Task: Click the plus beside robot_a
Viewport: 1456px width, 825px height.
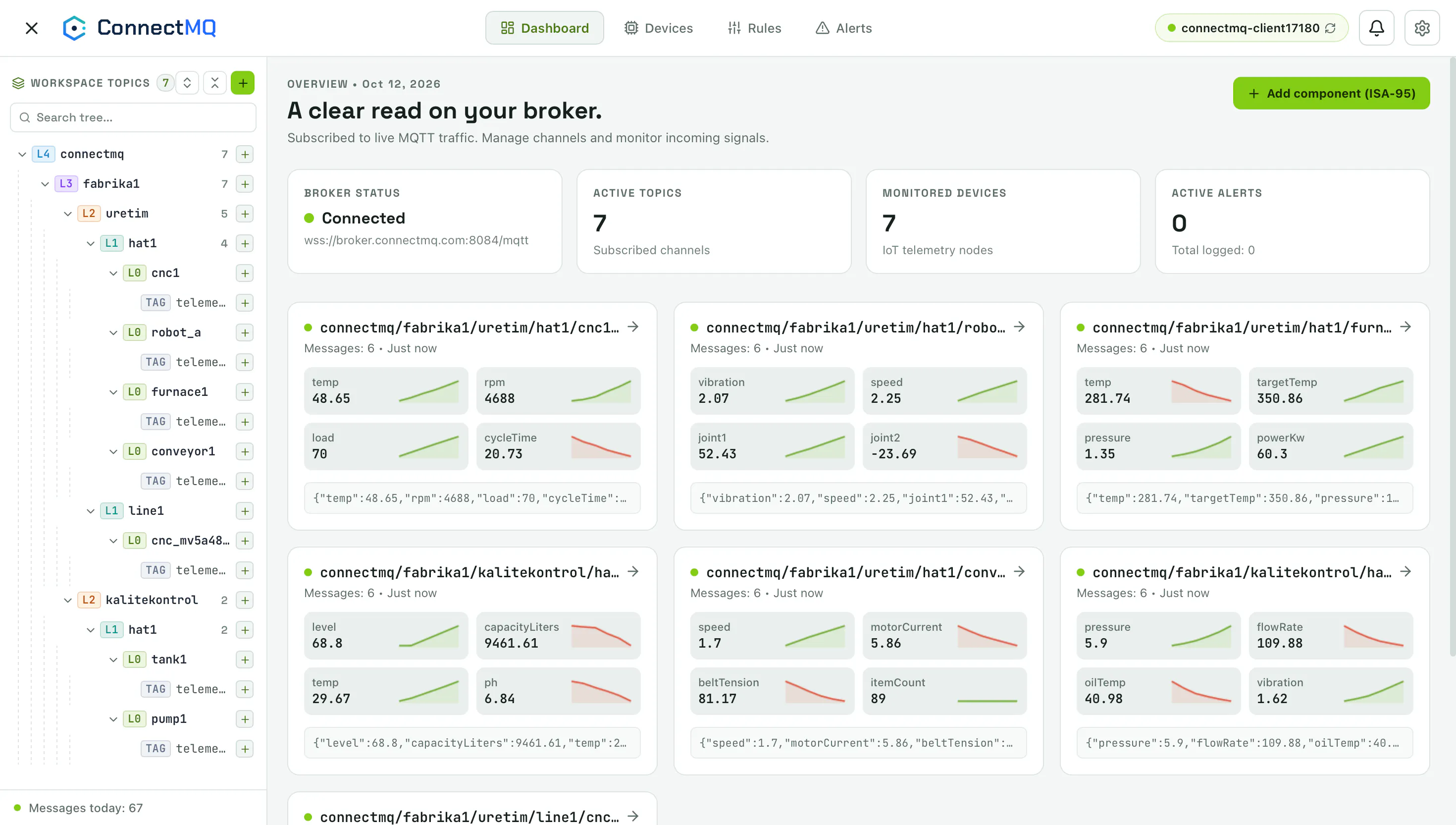Action: [x=245, y=332]
